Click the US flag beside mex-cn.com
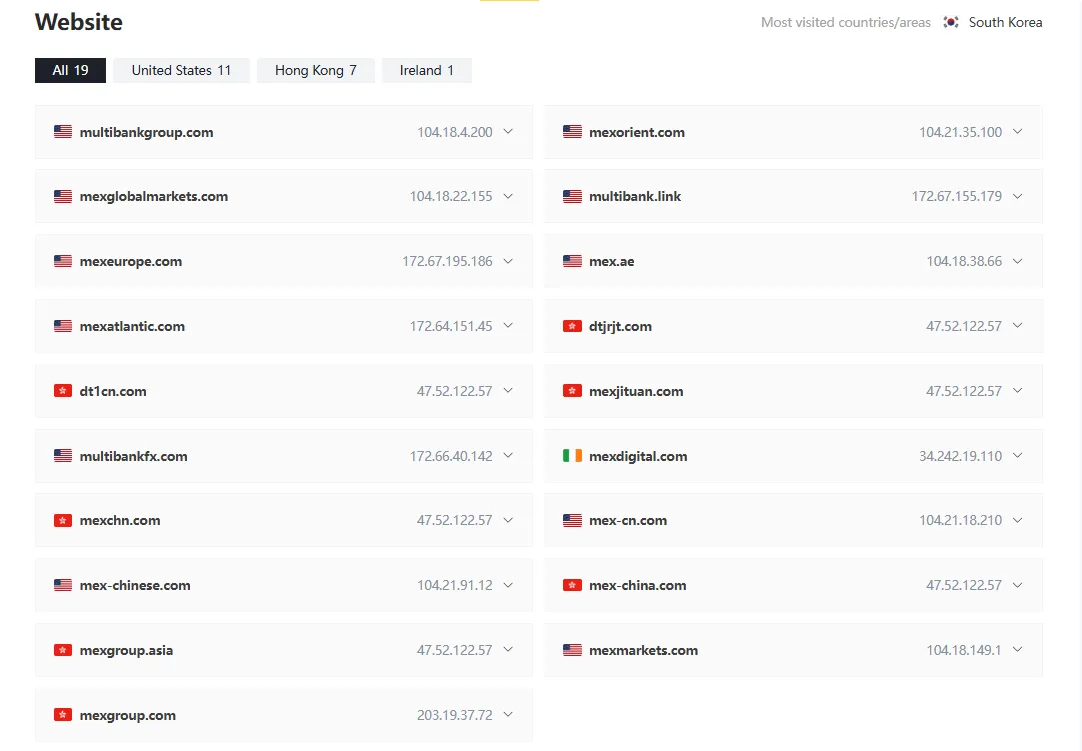This screenshot has height=751, width=1082. (x=572, y=520)
